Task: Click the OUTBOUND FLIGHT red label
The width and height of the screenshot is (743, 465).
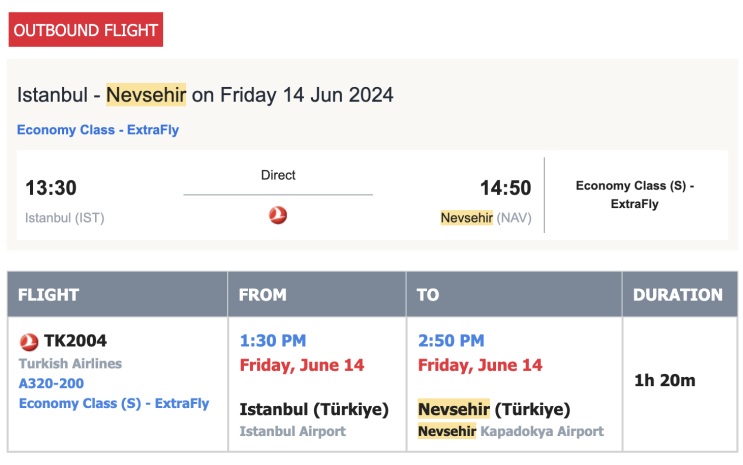Action: 86,30
